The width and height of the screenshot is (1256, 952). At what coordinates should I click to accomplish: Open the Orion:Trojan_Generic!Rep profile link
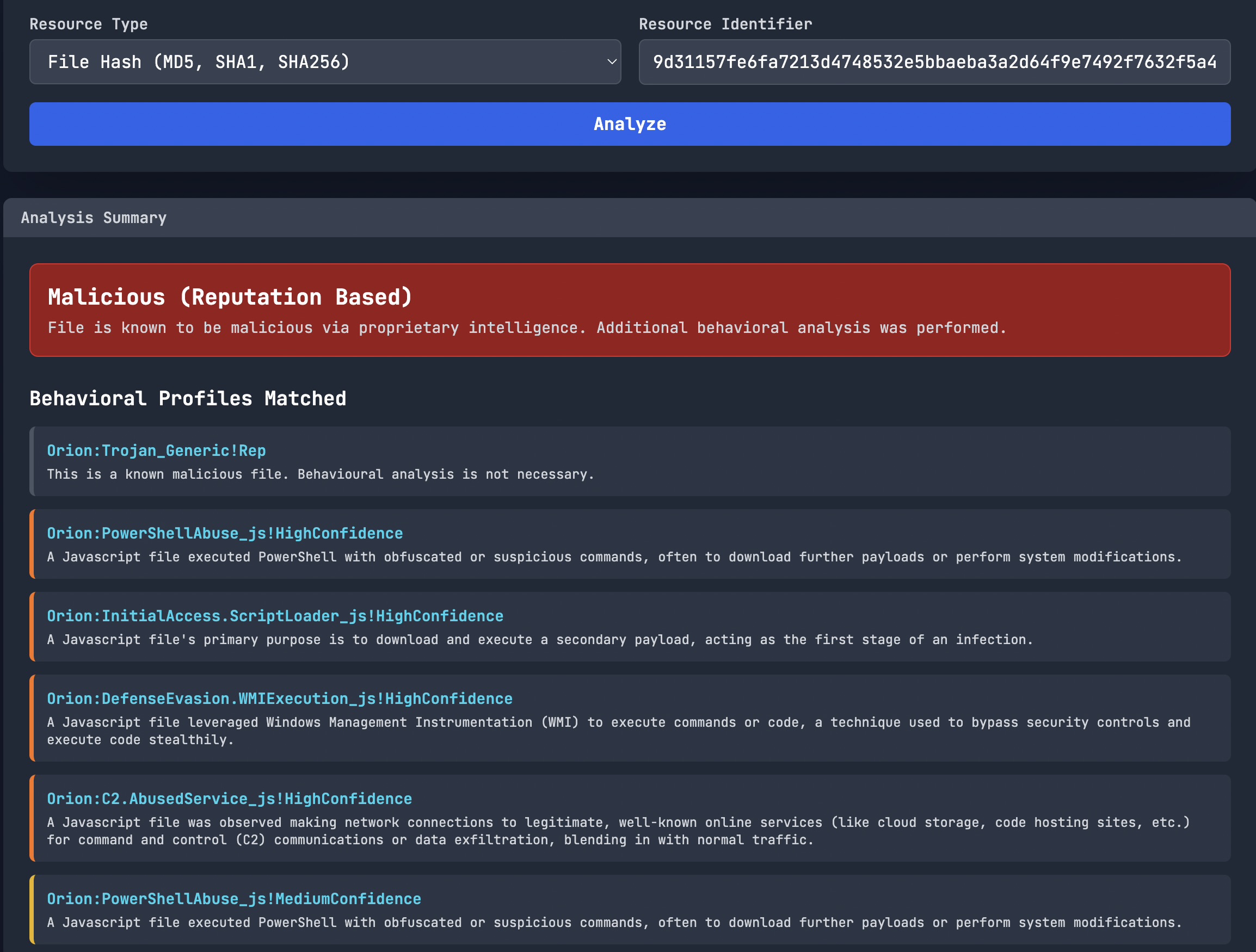[x=156, y=451]
